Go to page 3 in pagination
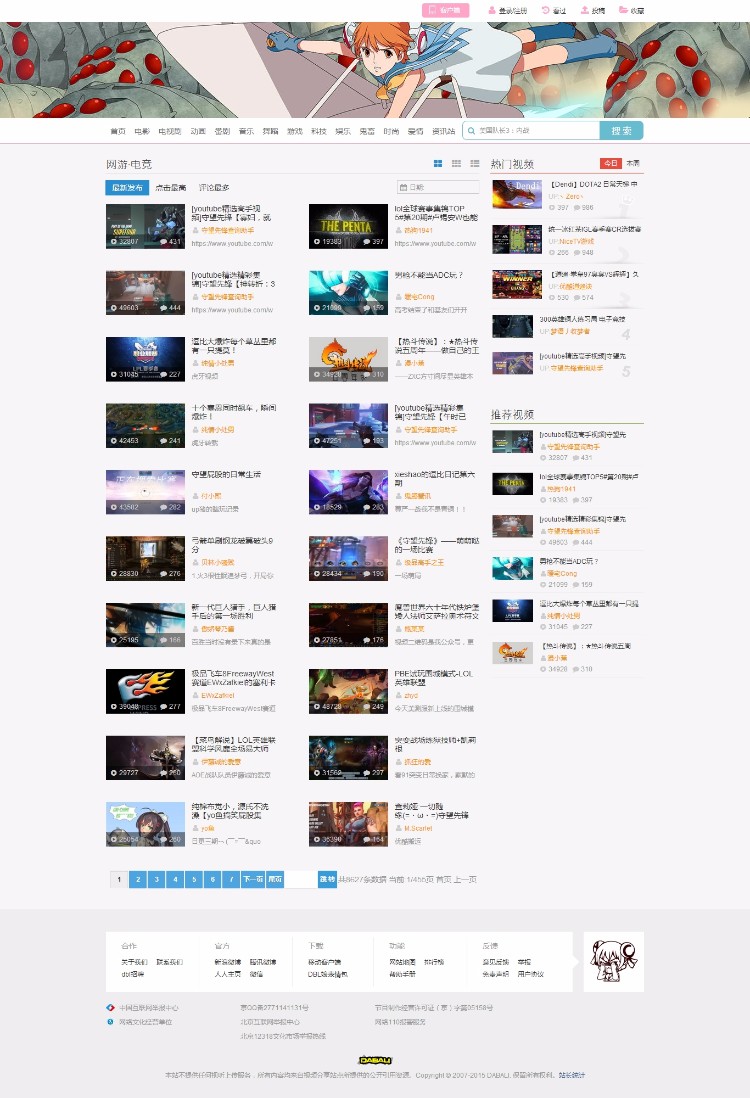 157,880
